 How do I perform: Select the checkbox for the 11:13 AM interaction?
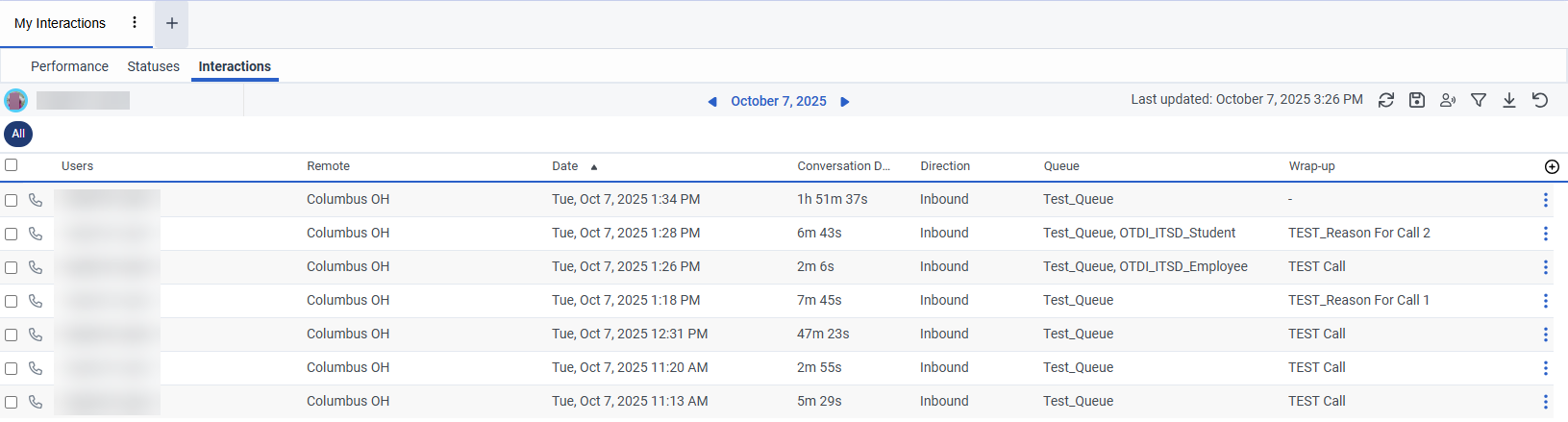point(12,402)
